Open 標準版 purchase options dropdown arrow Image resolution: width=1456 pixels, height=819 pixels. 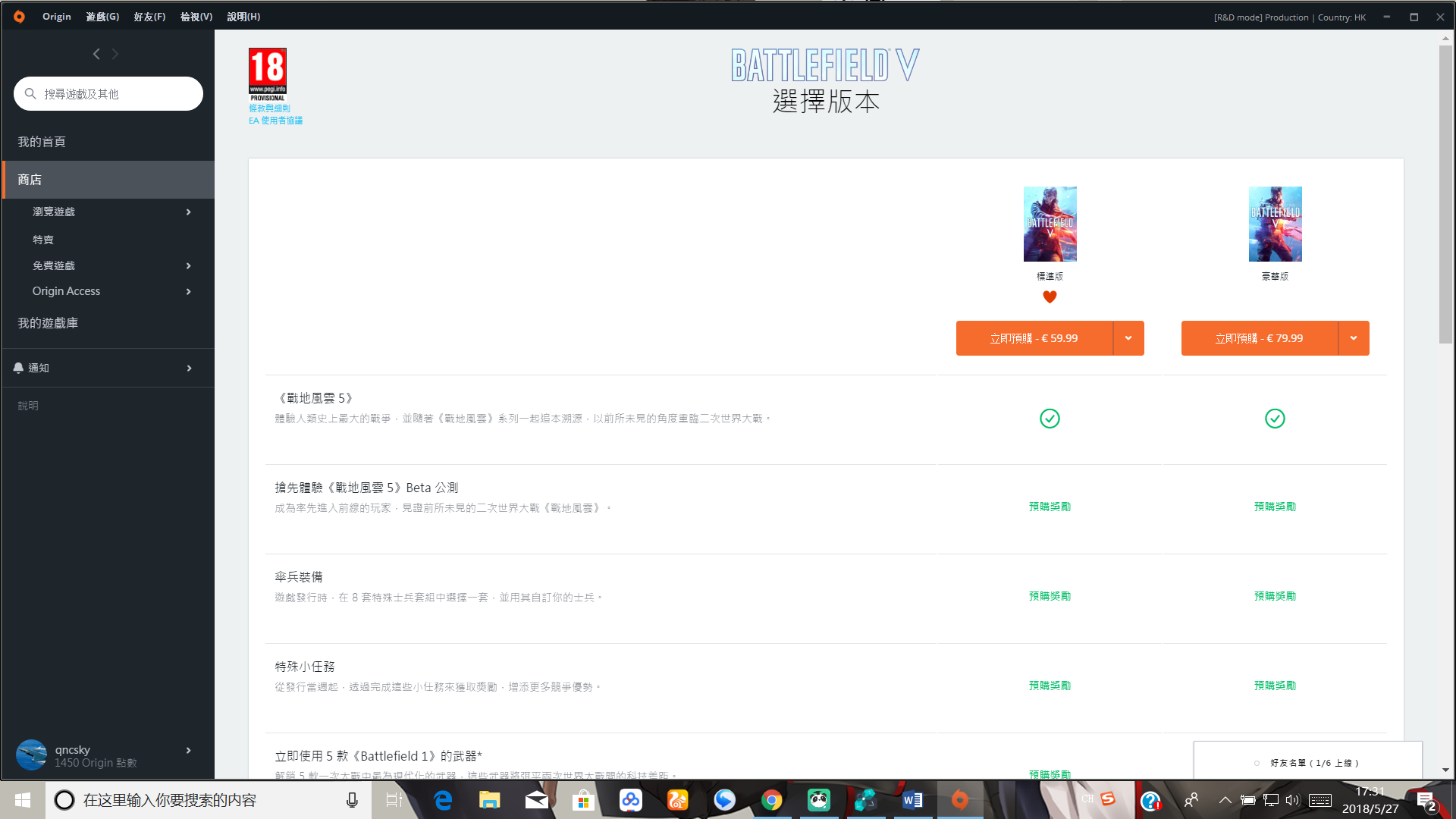pyautogui.click(x=1128, y=338)
